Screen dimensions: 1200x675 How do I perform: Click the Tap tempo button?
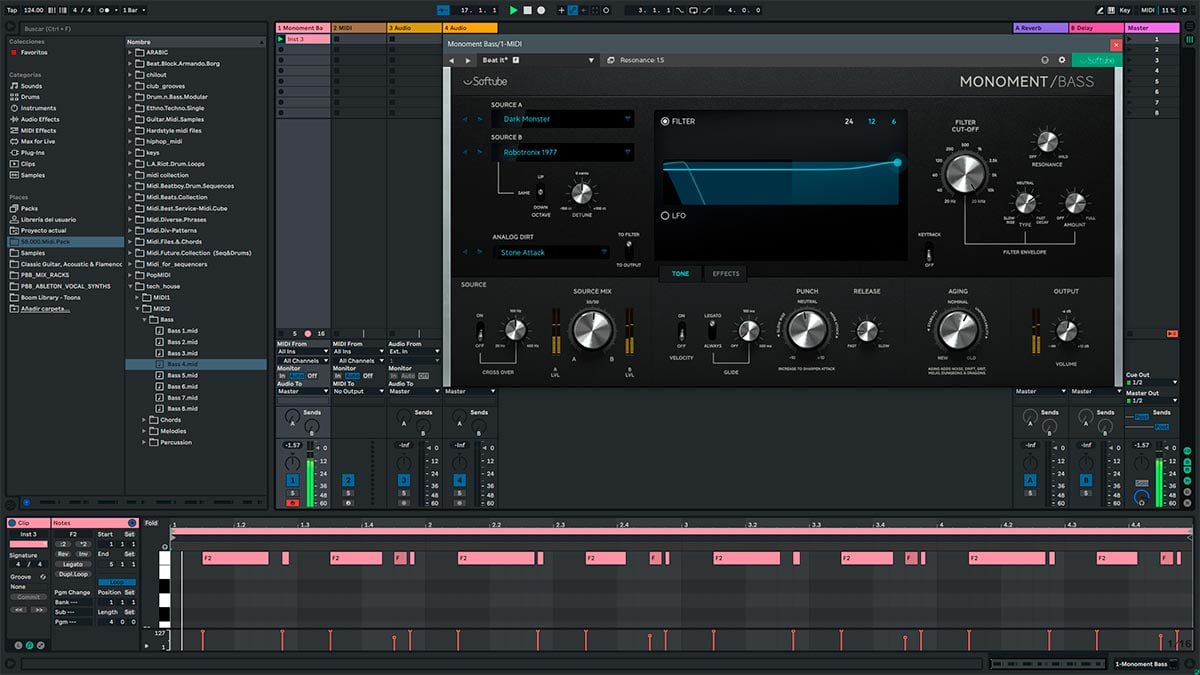pos(12,10)
